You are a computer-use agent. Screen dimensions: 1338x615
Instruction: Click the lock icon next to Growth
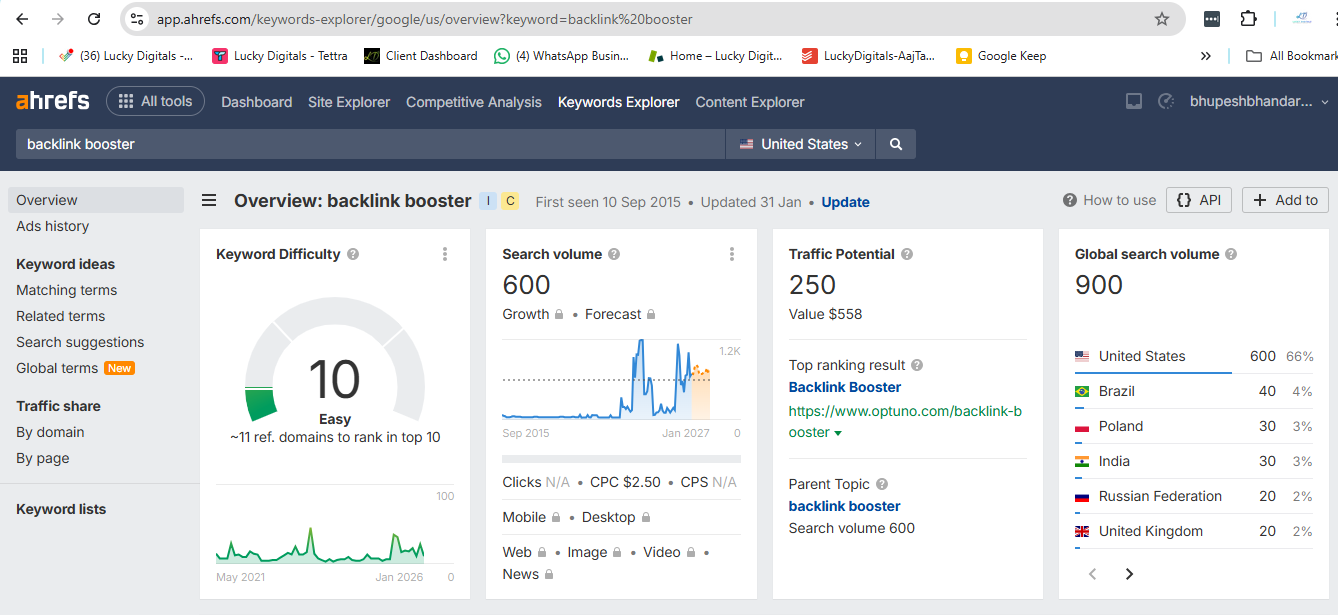click(559, 314)
